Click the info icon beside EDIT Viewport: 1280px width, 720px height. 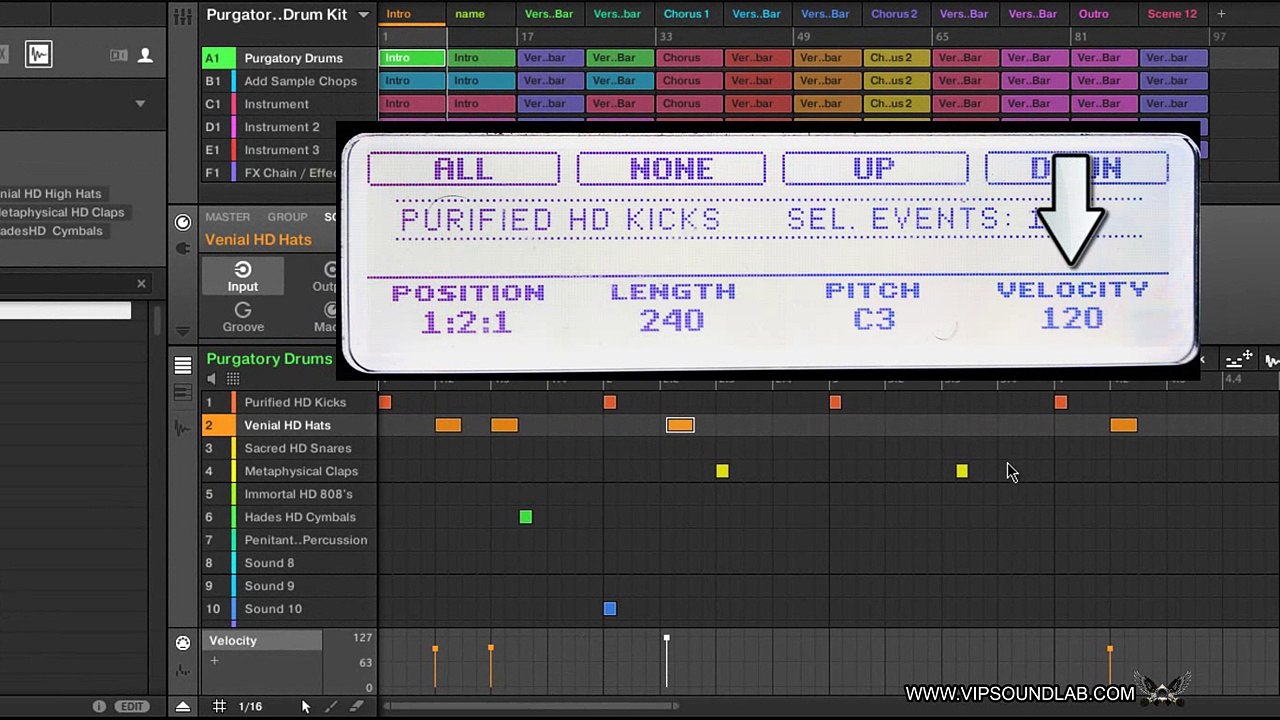click(x=99, y=706)
